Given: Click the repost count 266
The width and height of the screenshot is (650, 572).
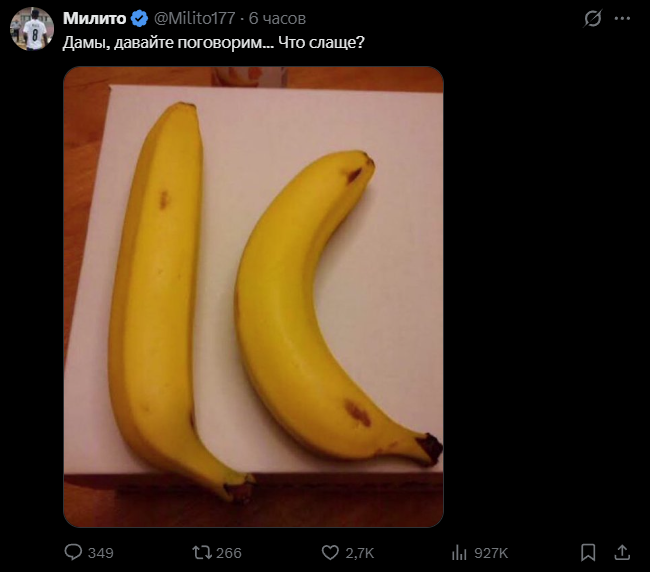Looking at the screenshot, I should click(229, 553).
